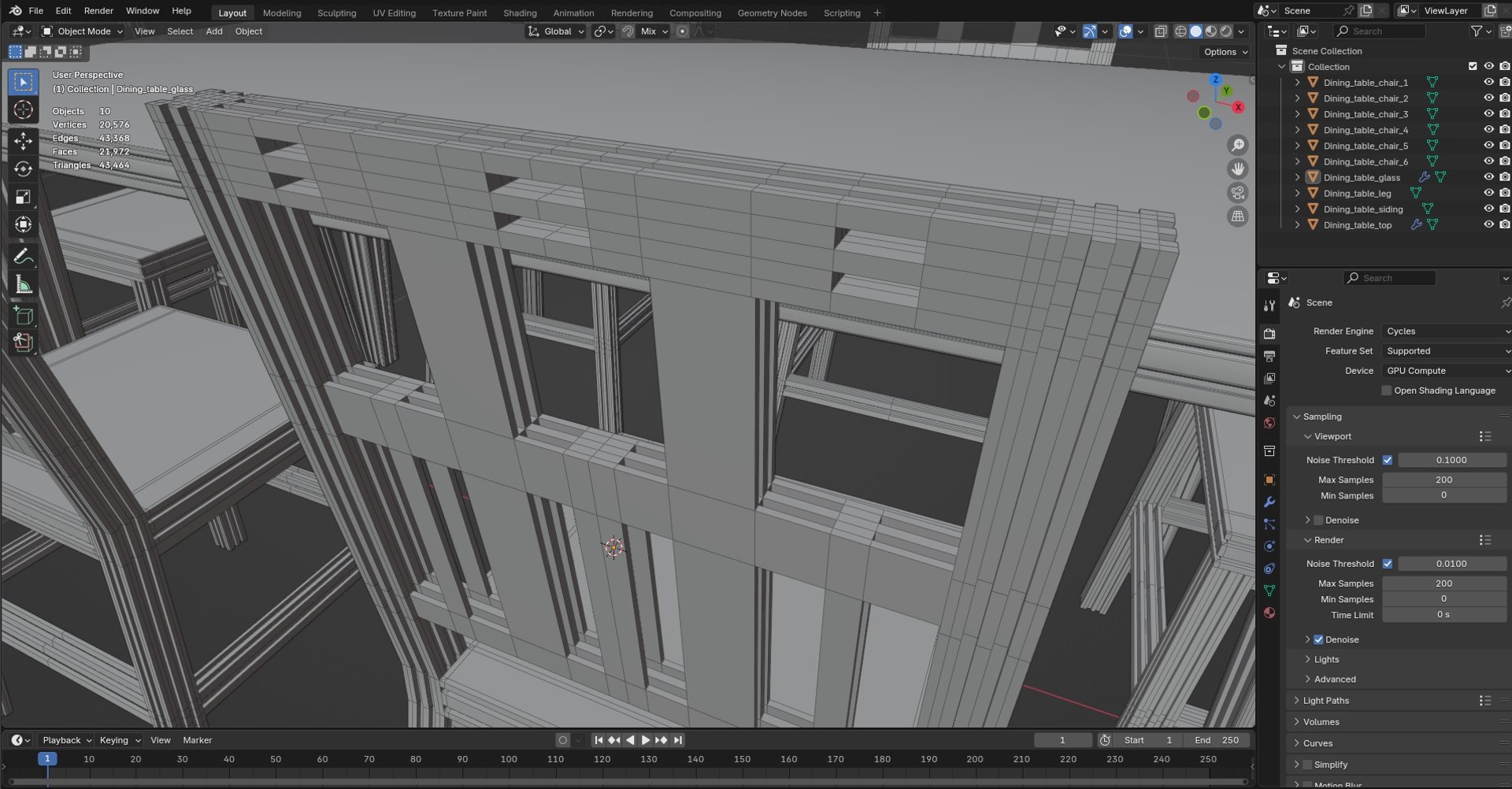Switch perspective/orthographic with grid icon
The image size is (1512, 789).
click(x=1238, y=217)
